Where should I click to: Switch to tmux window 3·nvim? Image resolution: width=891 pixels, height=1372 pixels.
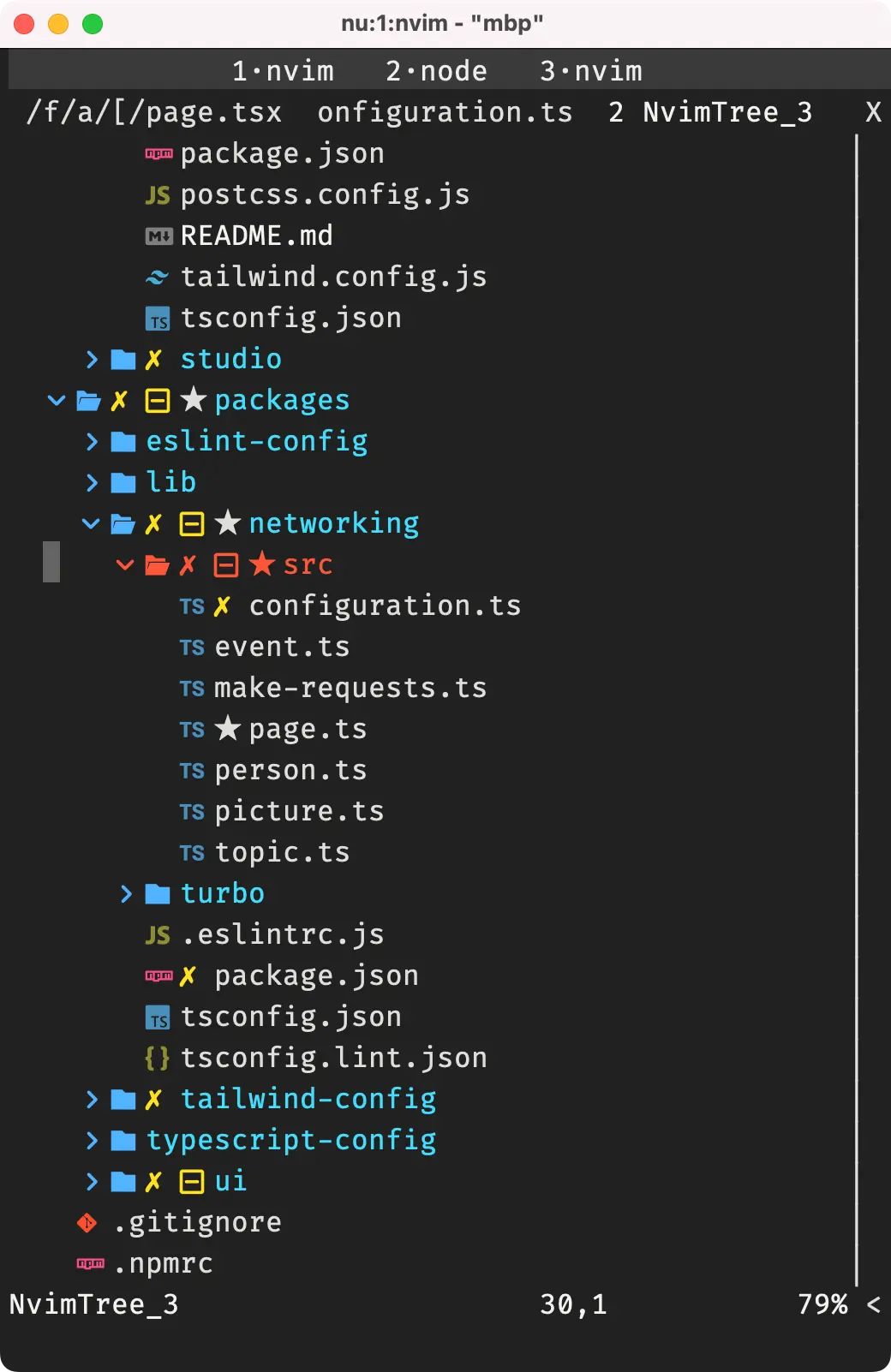coord(591,71)
